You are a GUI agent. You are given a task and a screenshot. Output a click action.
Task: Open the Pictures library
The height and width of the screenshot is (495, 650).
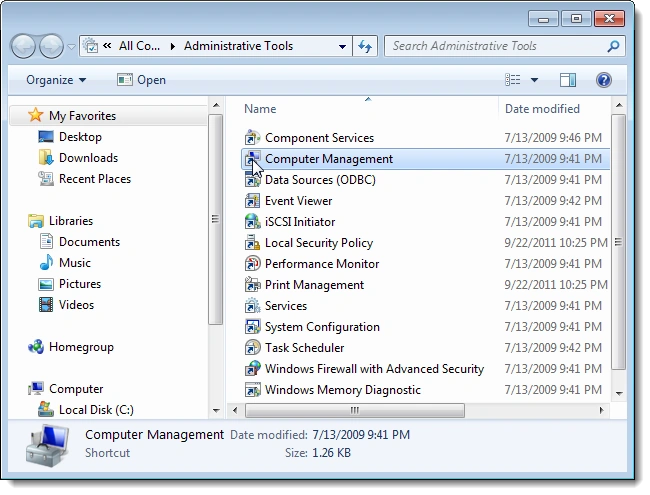[80, 284]
